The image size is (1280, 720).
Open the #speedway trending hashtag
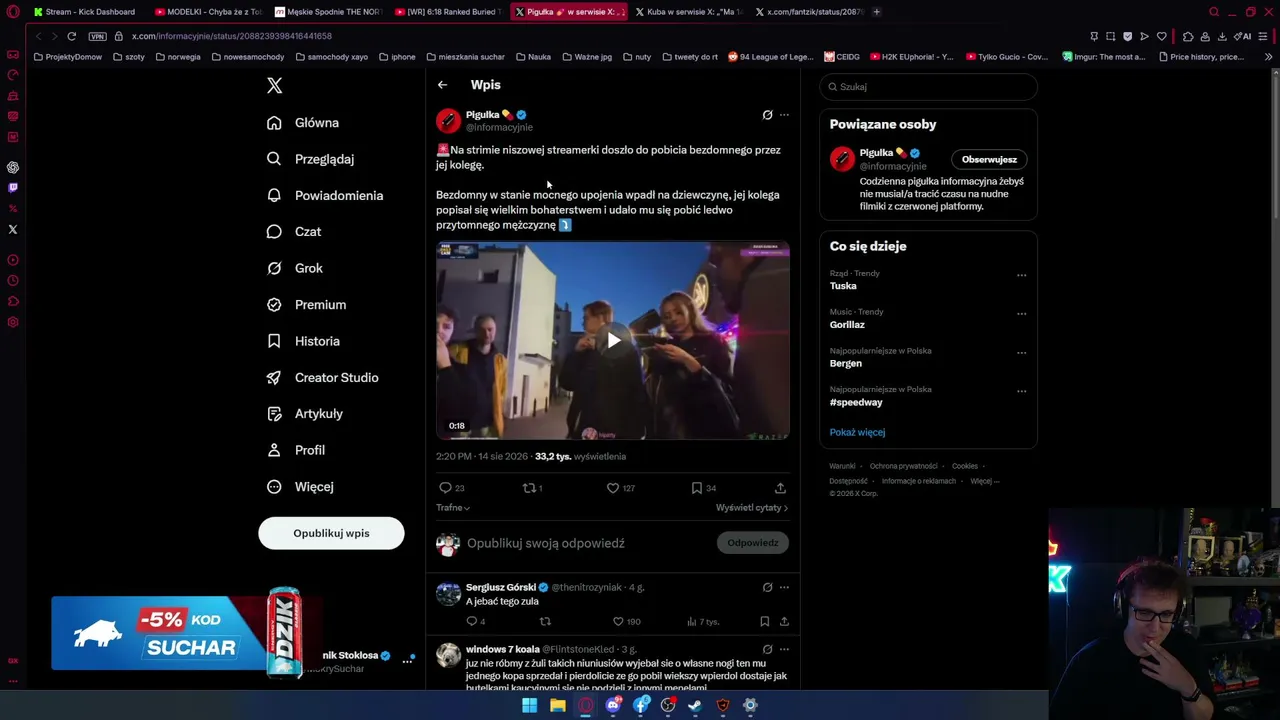tap(856, 403)
